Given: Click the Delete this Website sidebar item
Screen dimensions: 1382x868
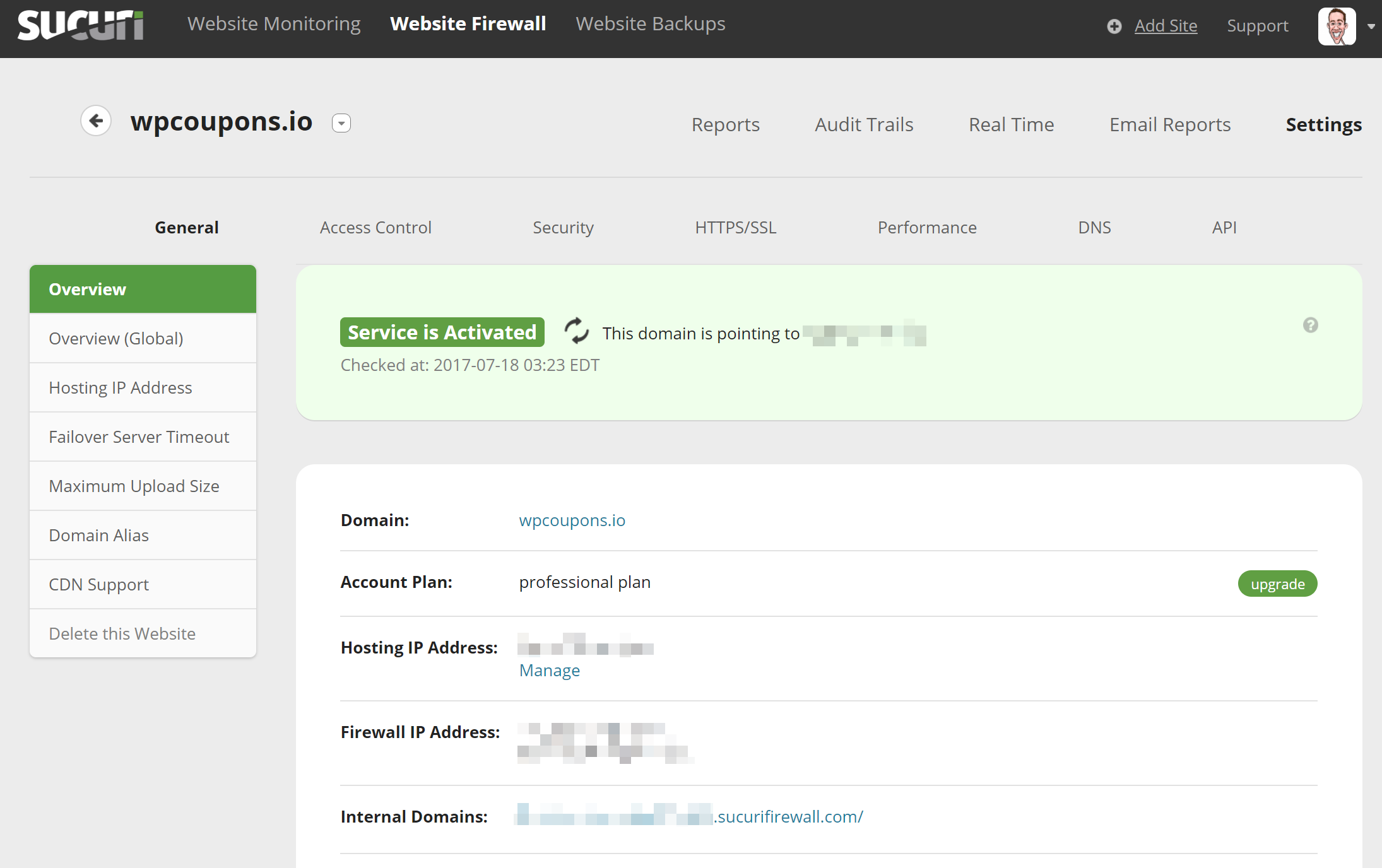Looking at the screenshot, I should (121, 632).
